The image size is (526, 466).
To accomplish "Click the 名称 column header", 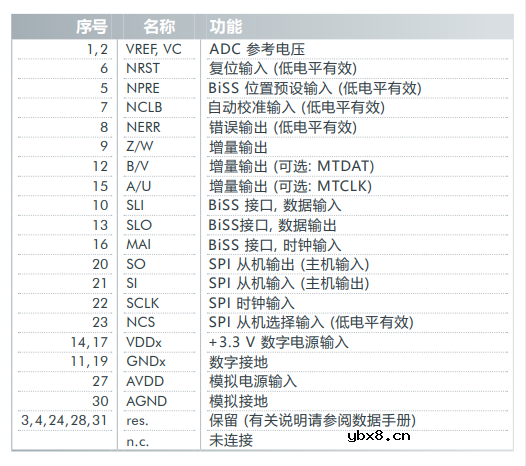I will (x=159, y=27).
